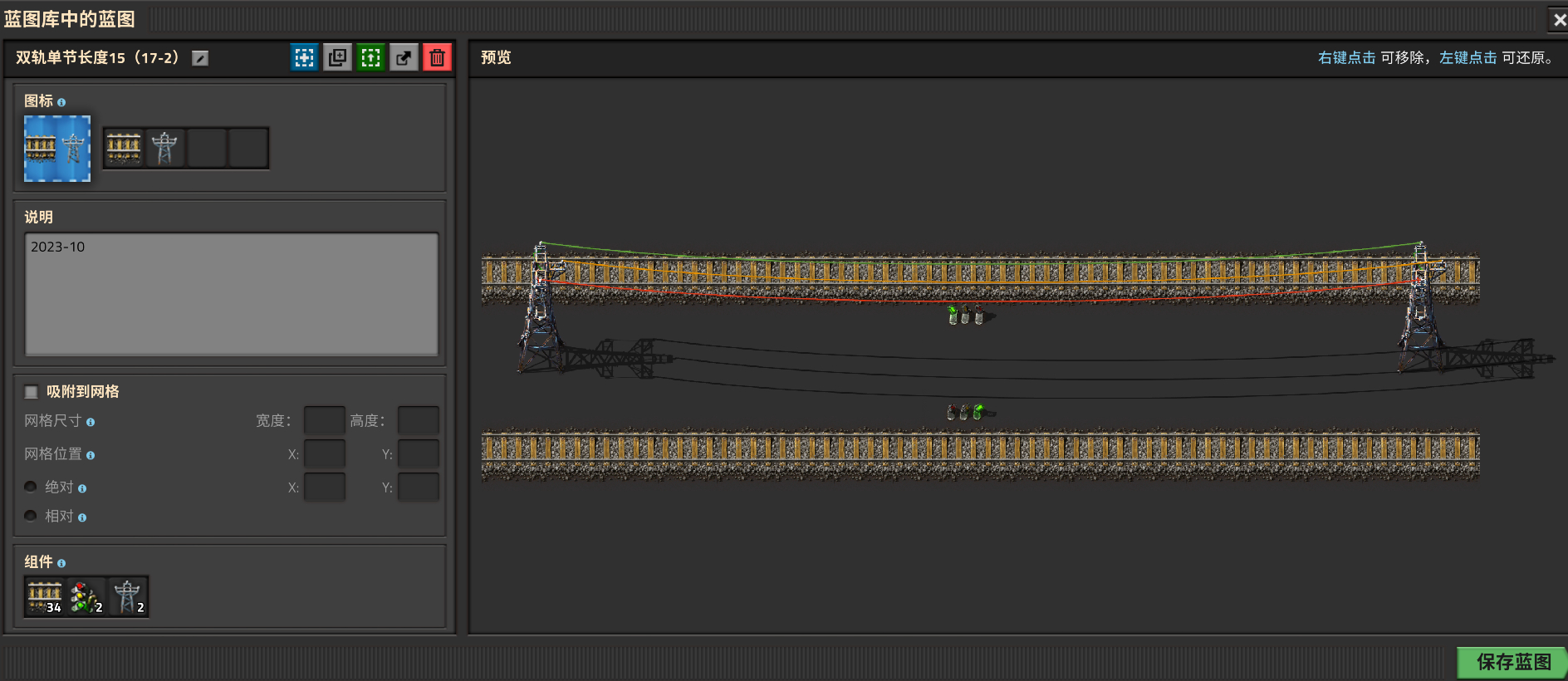Click the 左键点击 hint text
This screenshot has width=1568, height=681.
click(x=1468, y=57)
